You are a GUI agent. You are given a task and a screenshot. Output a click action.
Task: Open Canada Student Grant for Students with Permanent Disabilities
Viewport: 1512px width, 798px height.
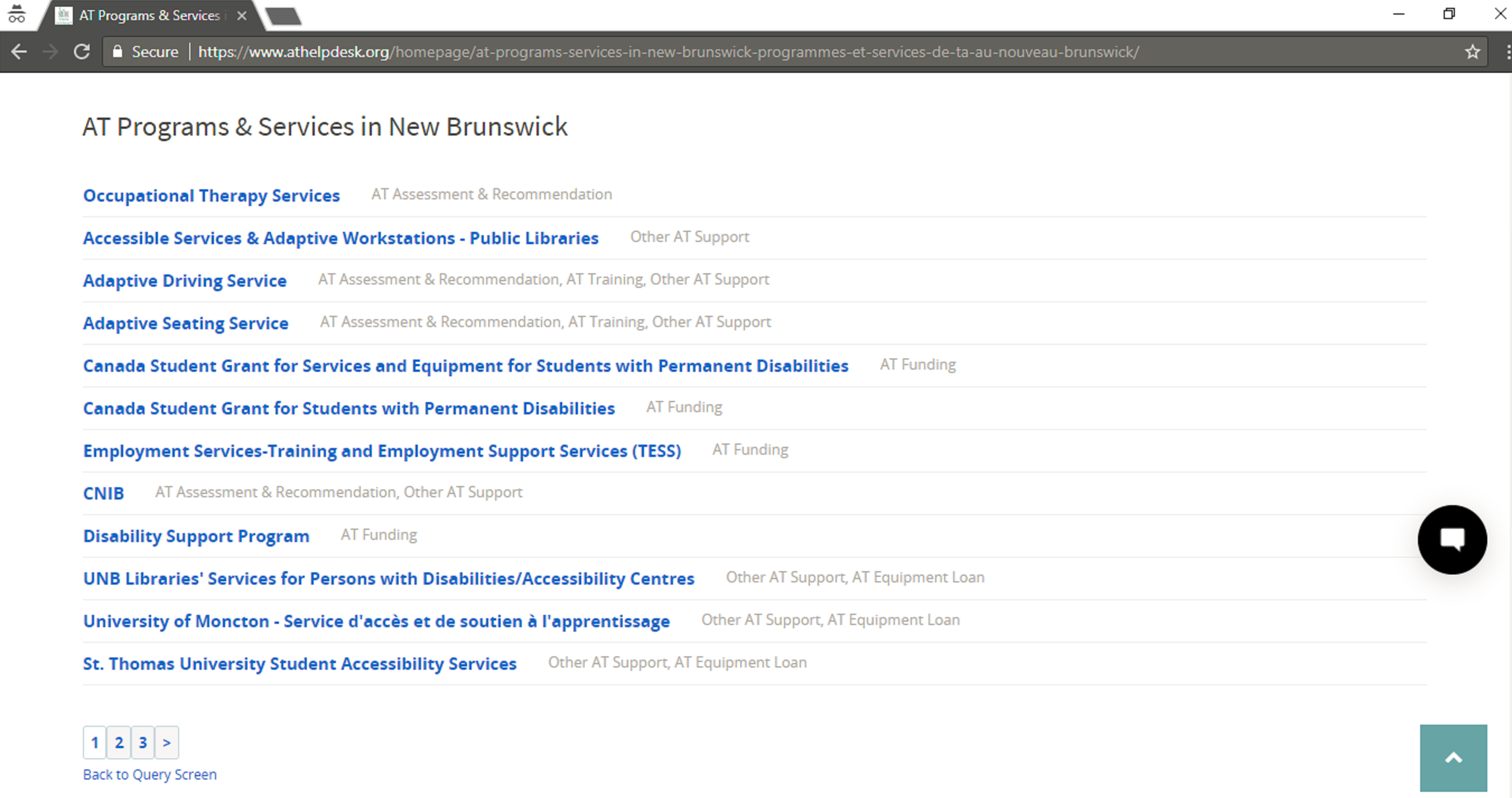tap(349, 408)
